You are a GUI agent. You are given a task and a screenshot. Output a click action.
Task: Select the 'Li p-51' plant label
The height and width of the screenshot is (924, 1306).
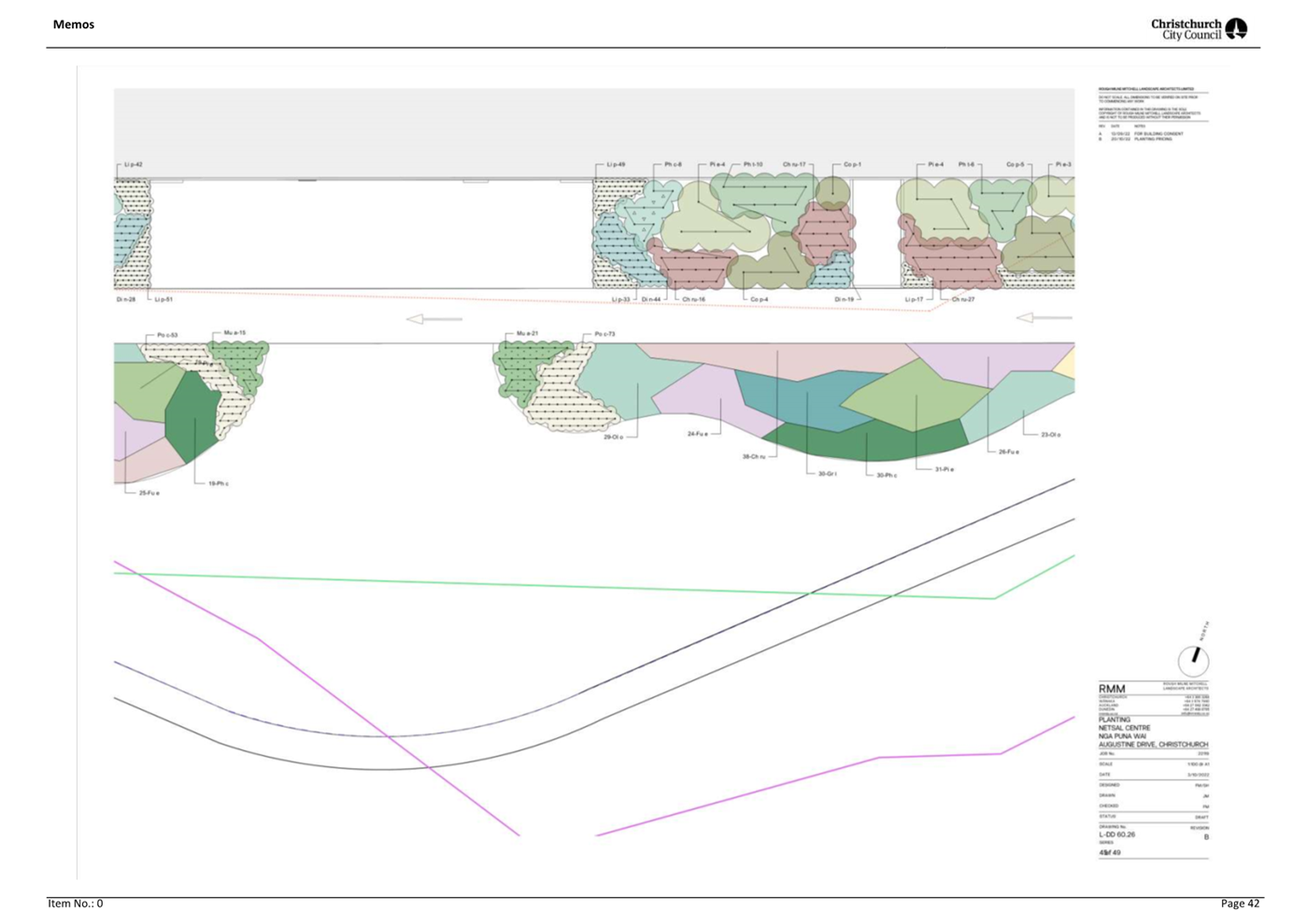(163, 300)
